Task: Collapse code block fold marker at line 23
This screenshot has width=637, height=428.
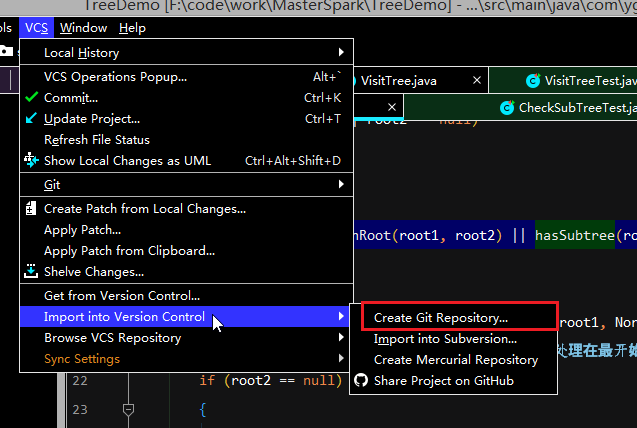Action: [x=128, y=409]
